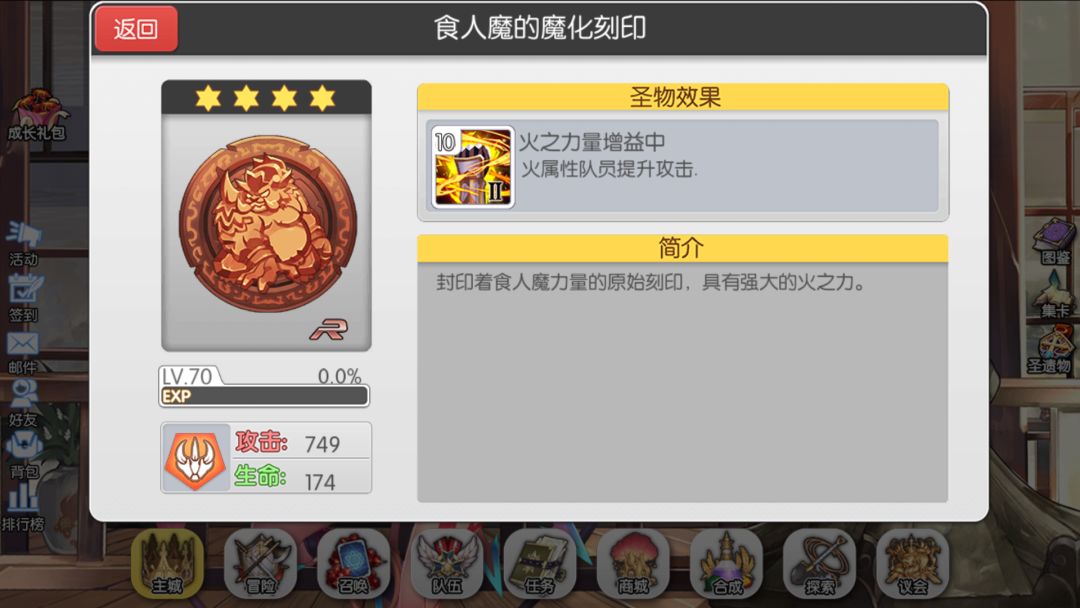Open the 主城 main city icon

point(167,564)
